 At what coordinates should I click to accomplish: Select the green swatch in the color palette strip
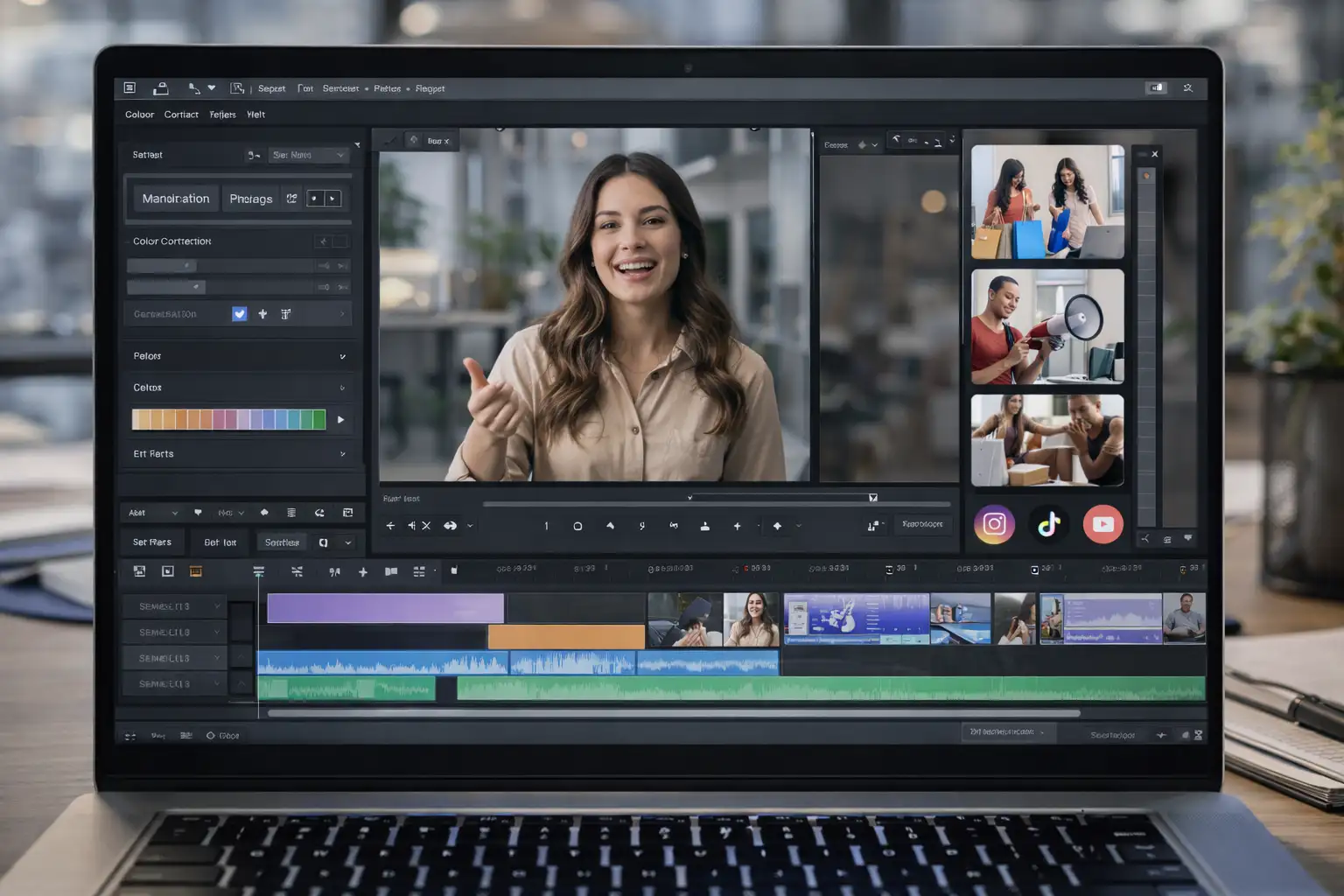[x=320, y=419]
